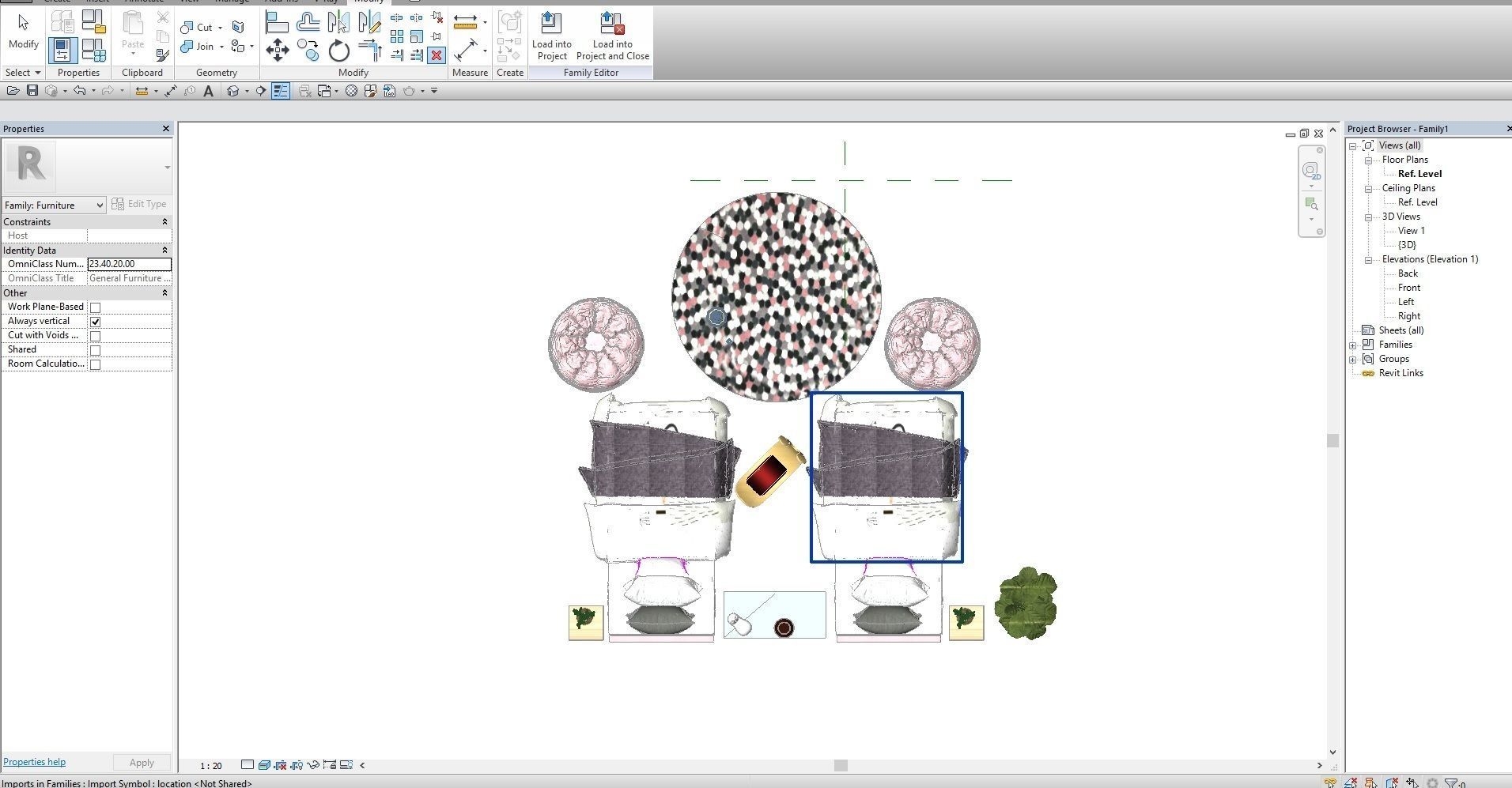Image resolution: width=1512 pixels, height=788 pixels.
Task: Click the OmniClass Number input field
Action: (x=130, y=264)
